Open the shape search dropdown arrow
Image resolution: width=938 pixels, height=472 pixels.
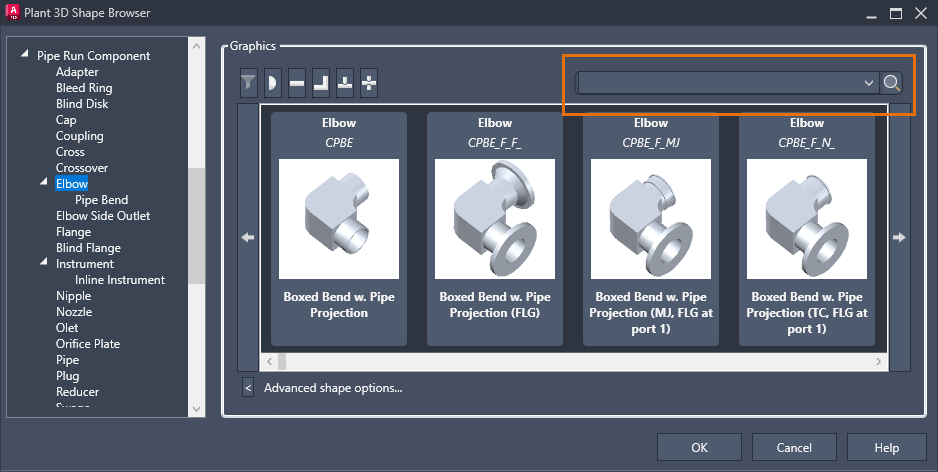pyautogui.click(x=869, y=83)
